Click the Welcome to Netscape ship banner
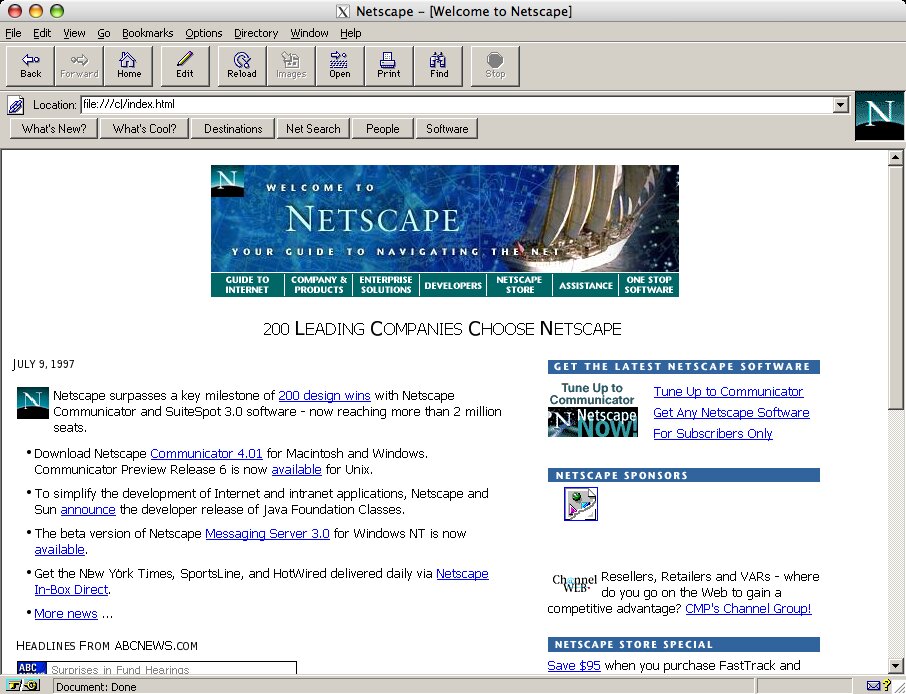The width and height of the screenshot is (906, 694). tap(445, 218)
